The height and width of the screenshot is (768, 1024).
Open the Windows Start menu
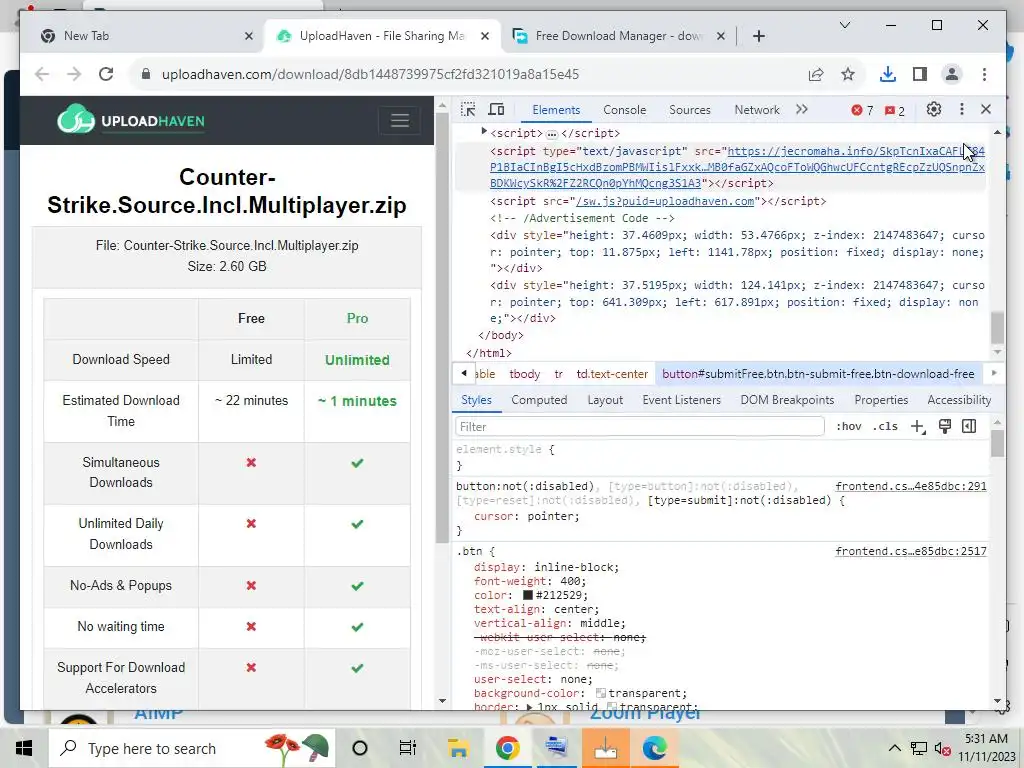pyautogui.click(x=24, y=748)
